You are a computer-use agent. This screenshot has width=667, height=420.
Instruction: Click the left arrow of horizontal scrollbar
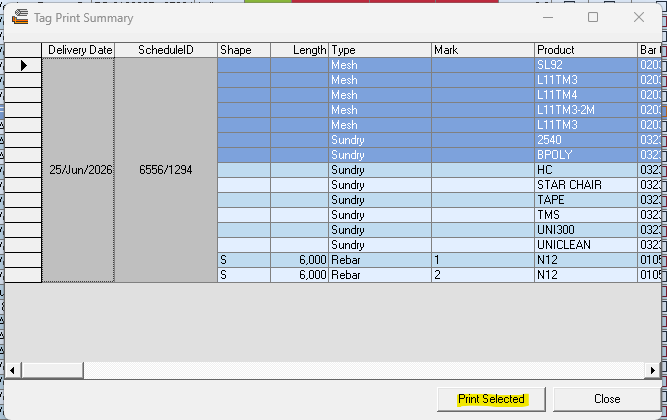click(13, 370)
